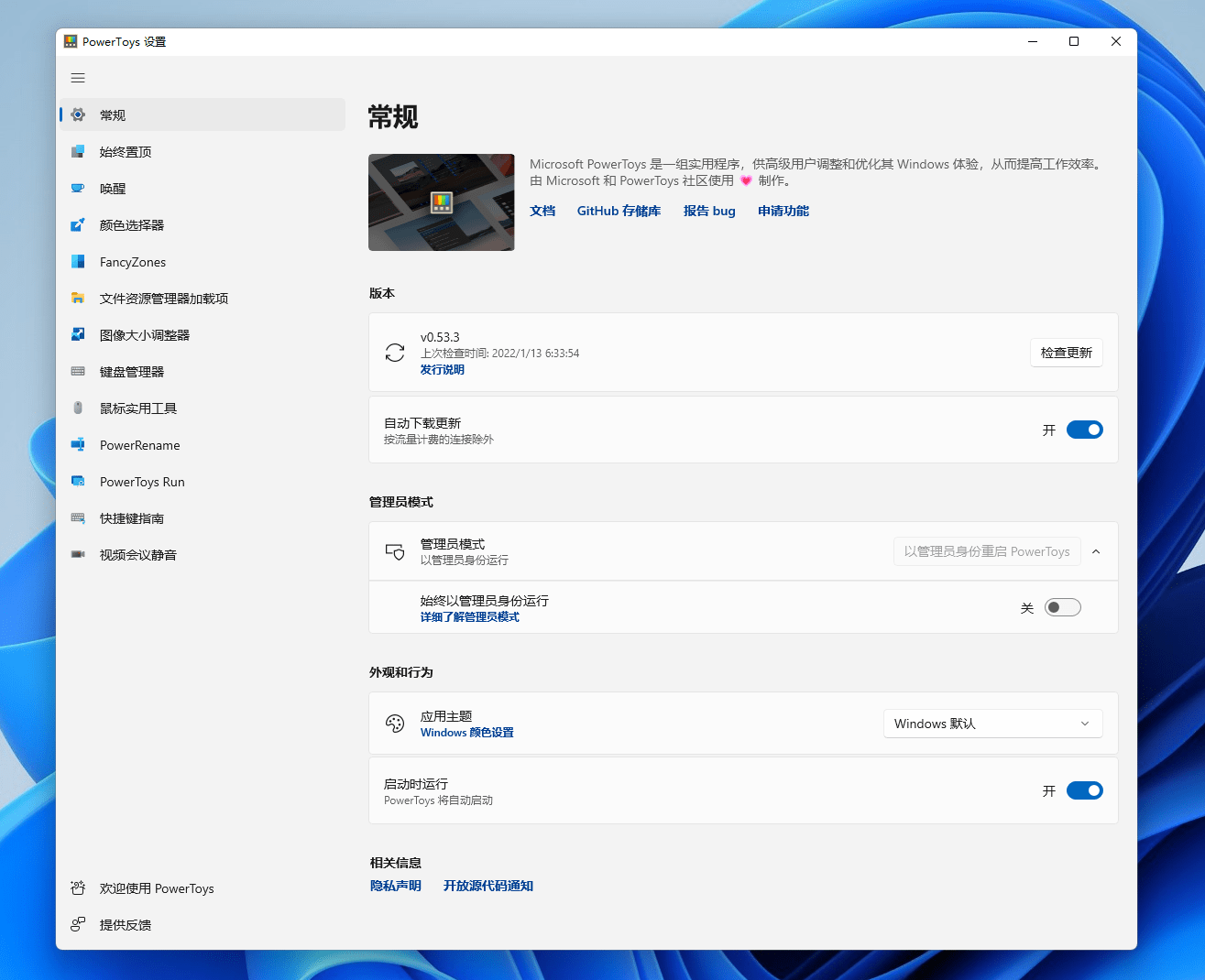Click the 检查更新 button

click(1066, 353)
